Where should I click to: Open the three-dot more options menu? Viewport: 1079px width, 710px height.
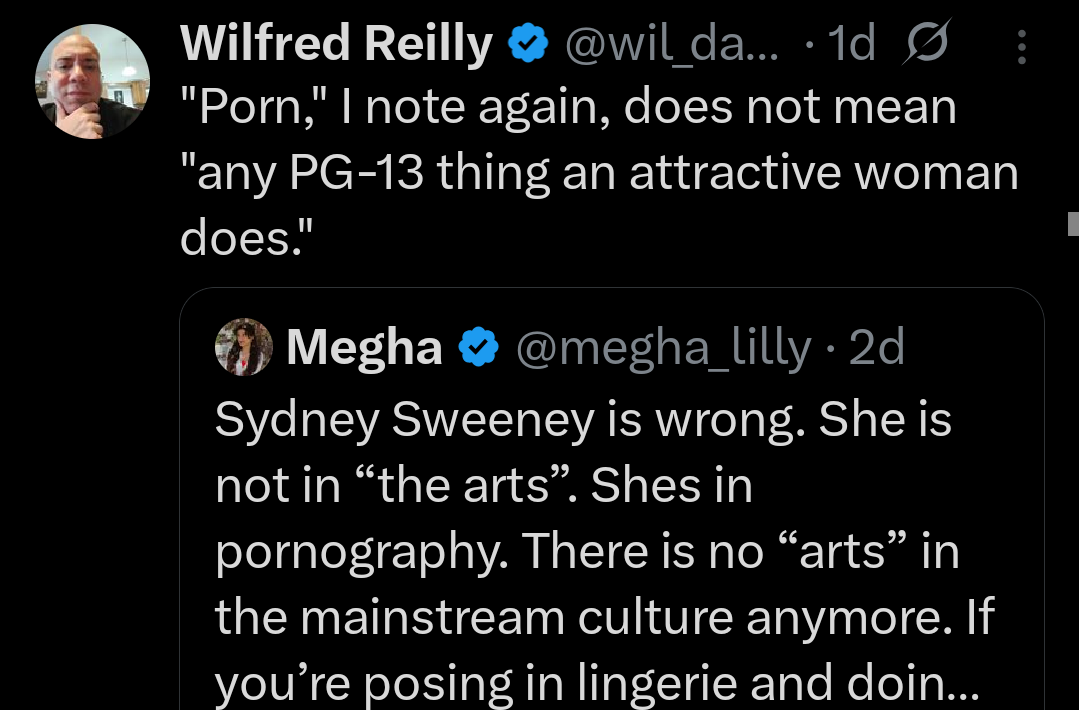[1022, 45]
